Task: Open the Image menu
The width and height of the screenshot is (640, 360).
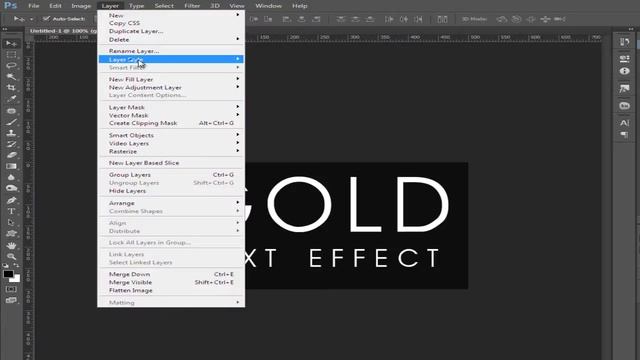Action: 81,6
